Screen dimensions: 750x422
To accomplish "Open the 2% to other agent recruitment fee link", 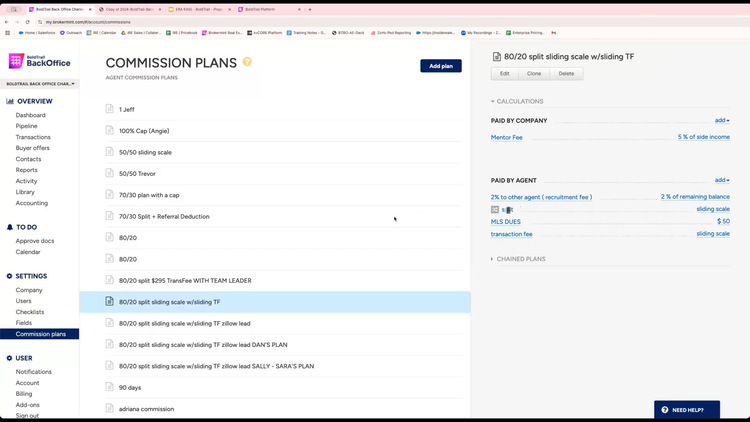I will pyautogui.click(x=541, y=197).
